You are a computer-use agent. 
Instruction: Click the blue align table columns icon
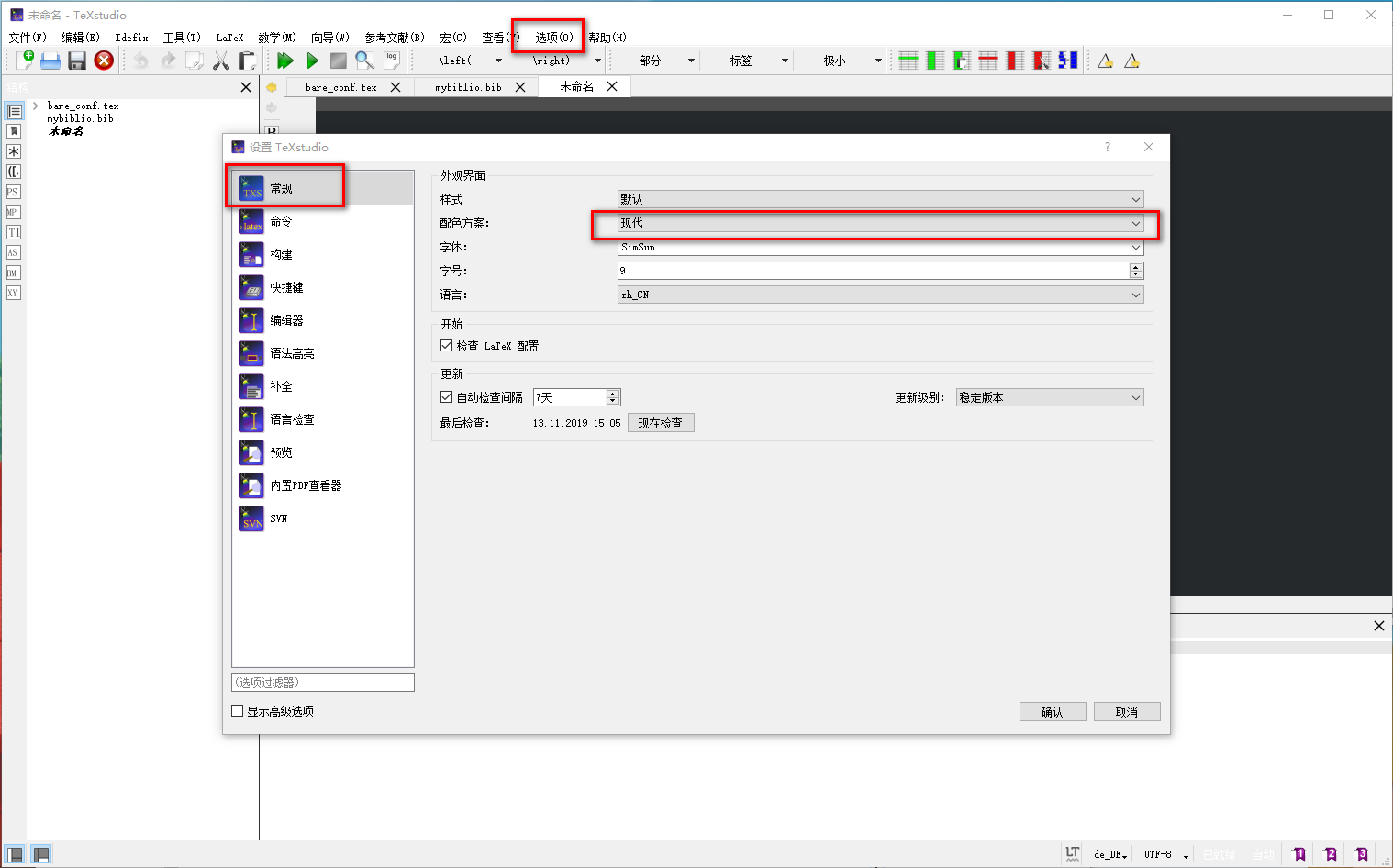coord(1068,61)
